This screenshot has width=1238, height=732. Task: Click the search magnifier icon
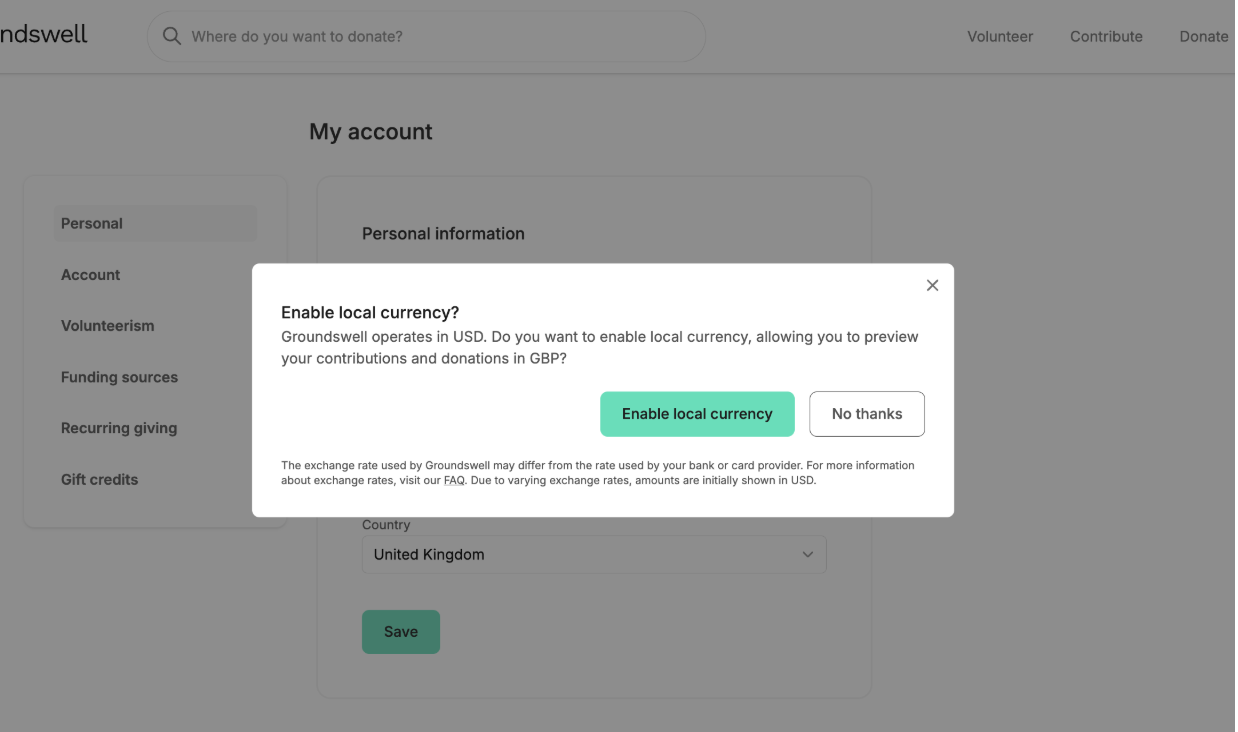tap(172, 36)
